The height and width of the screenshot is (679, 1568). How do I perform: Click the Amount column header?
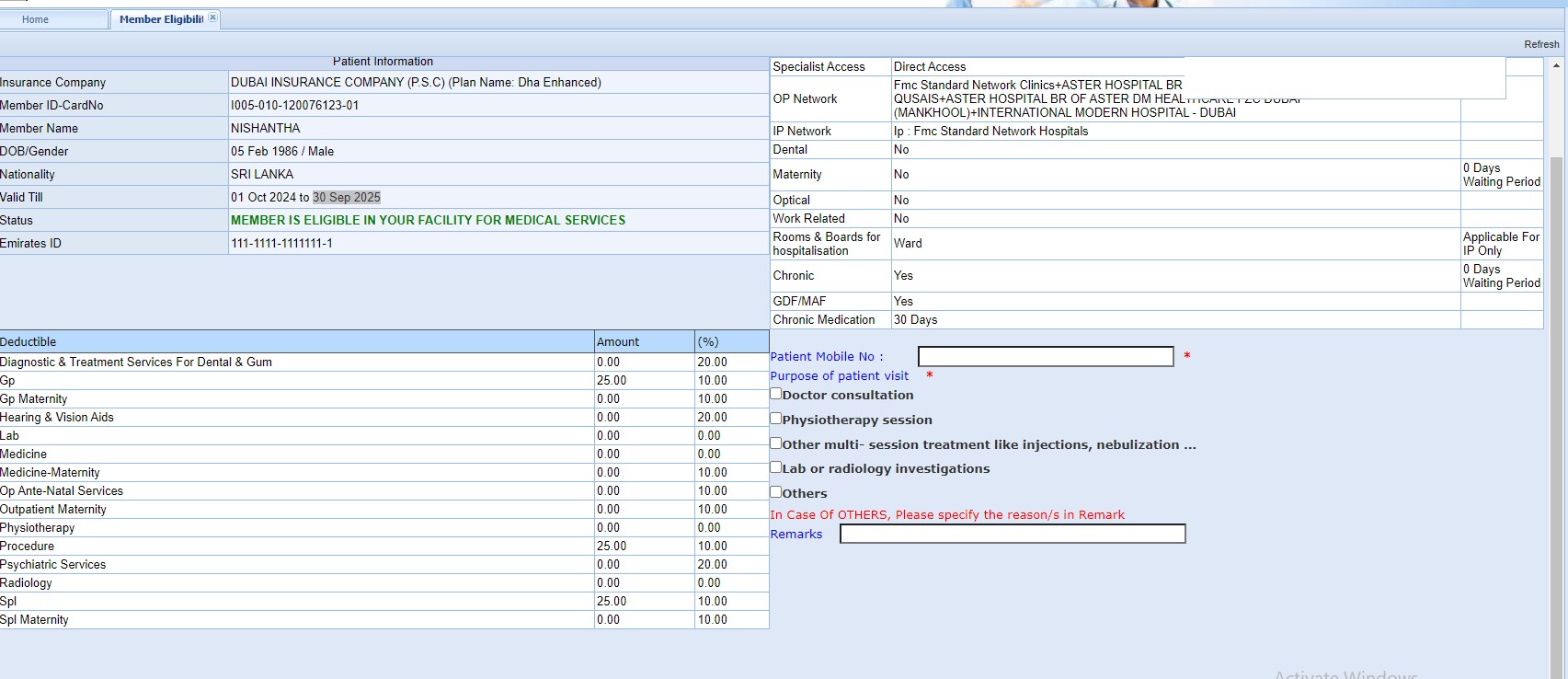tap(618, 342)
